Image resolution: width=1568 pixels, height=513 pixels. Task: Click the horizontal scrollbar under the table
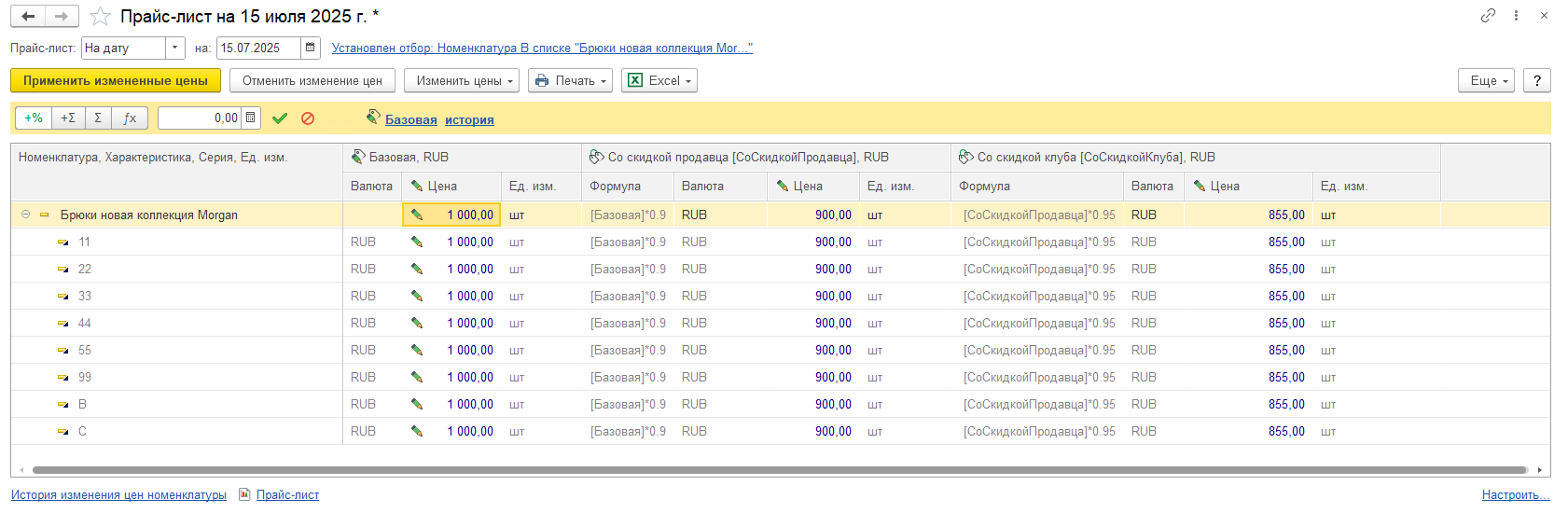click(779, 470)
